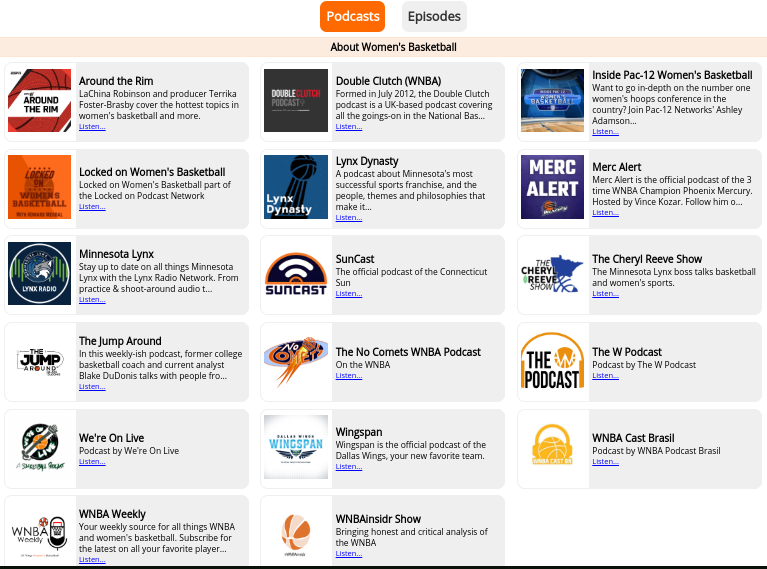
Task: Open the Merc Alert purple artwork
Action: [552, 187]
